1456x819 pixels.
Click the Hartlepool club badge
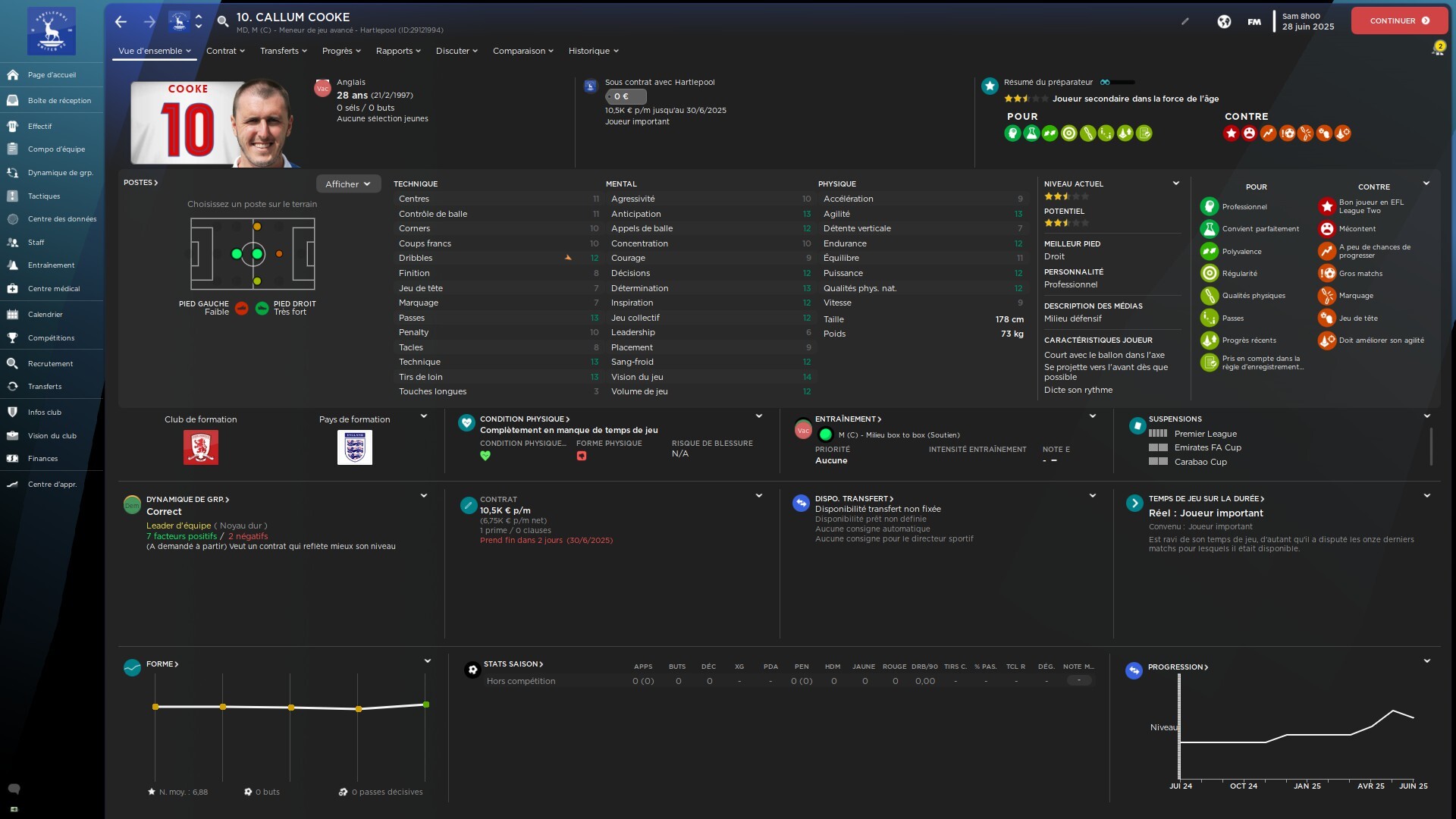(51, 31)
